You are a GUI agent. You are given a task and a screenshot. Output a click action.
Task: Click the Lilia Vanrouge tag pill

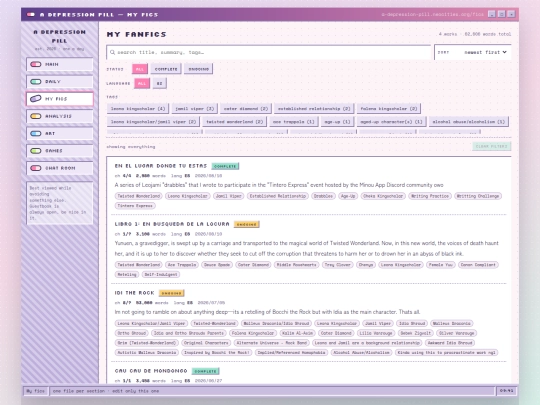376,333
